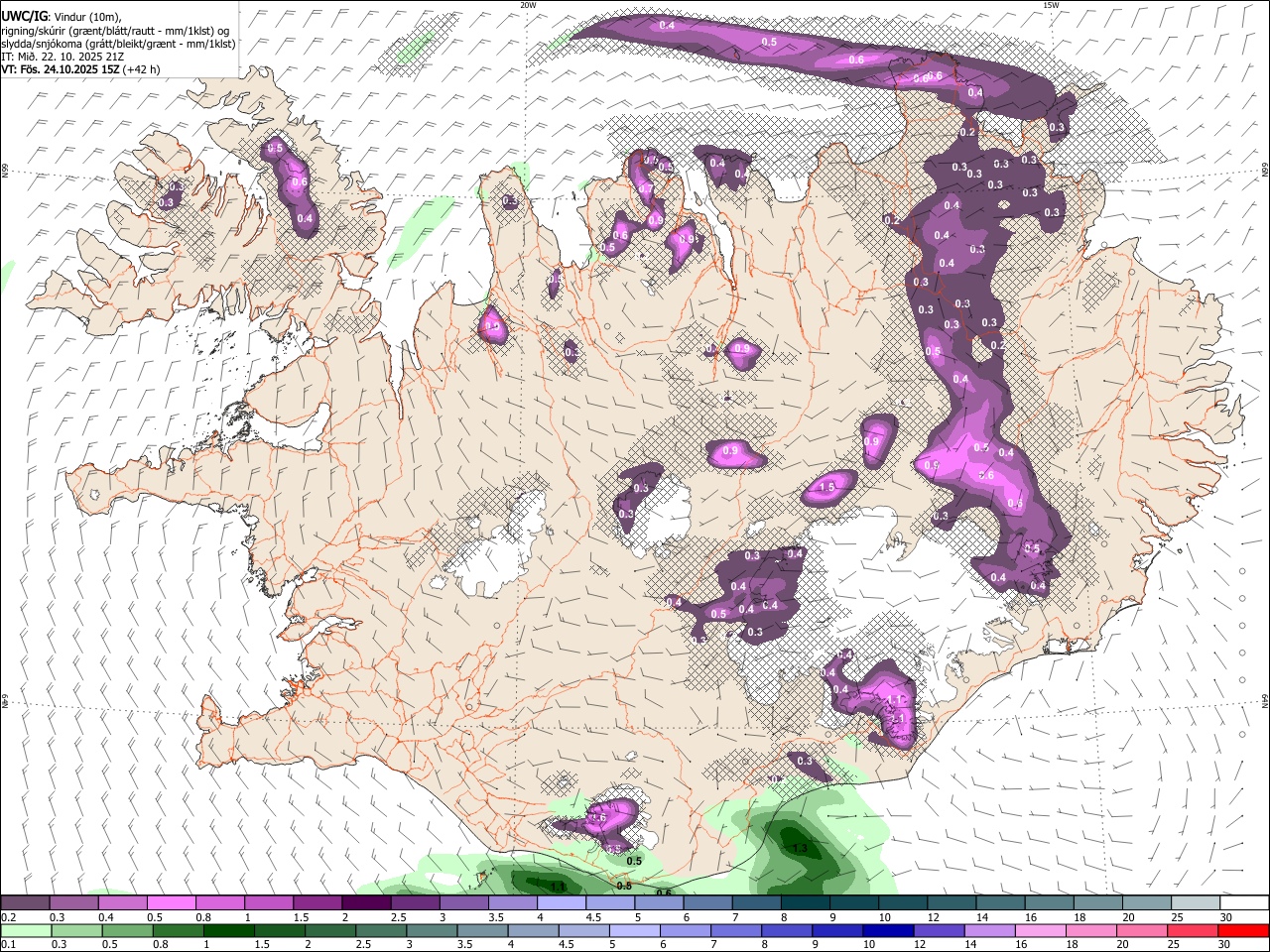Image resolution: width=1270 pixels, height=952 pixels.
Task: Click the 1.5 snowfall value on the map
Action: 827,487
